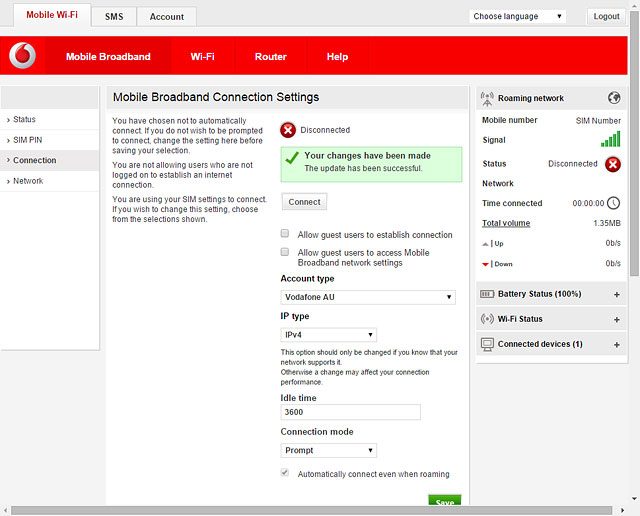Enable guest users to establish connection
The image size is (640, 516).
click(x=285, y=234)
